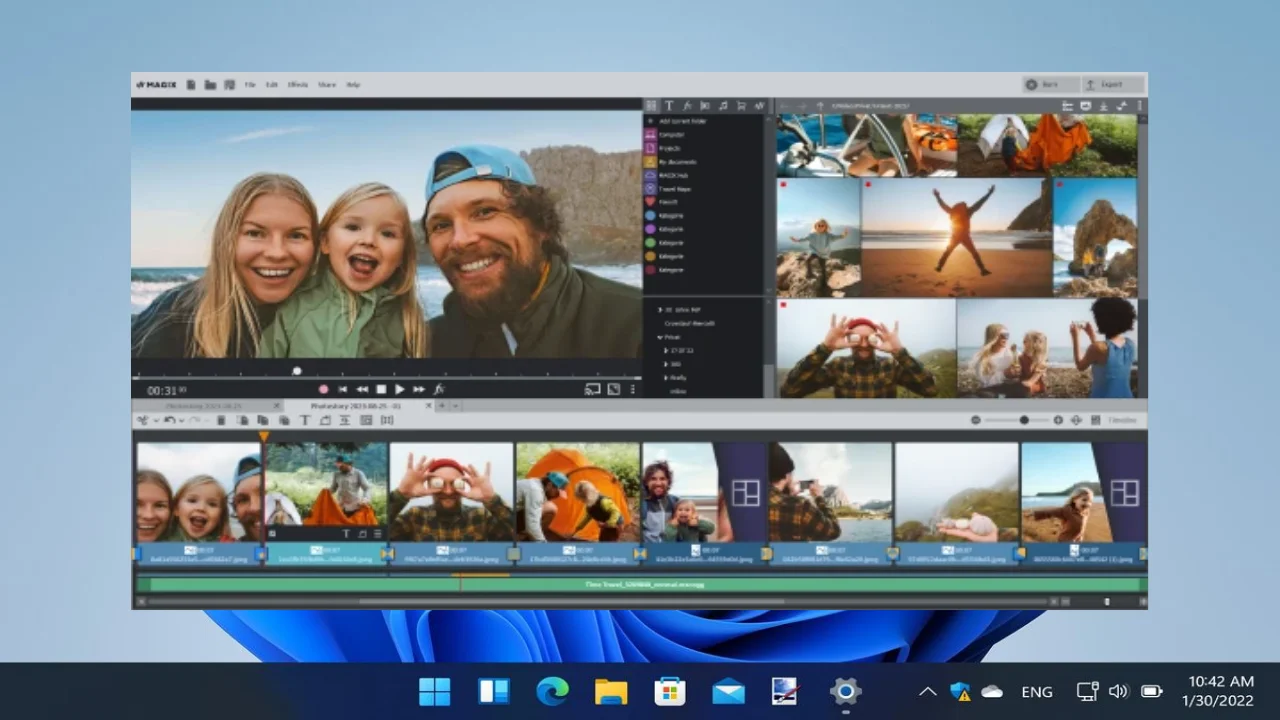Select the orange tent camping thumbnail
Image resolution: width=1280 pixels, height=720 pixels.
1047,145
